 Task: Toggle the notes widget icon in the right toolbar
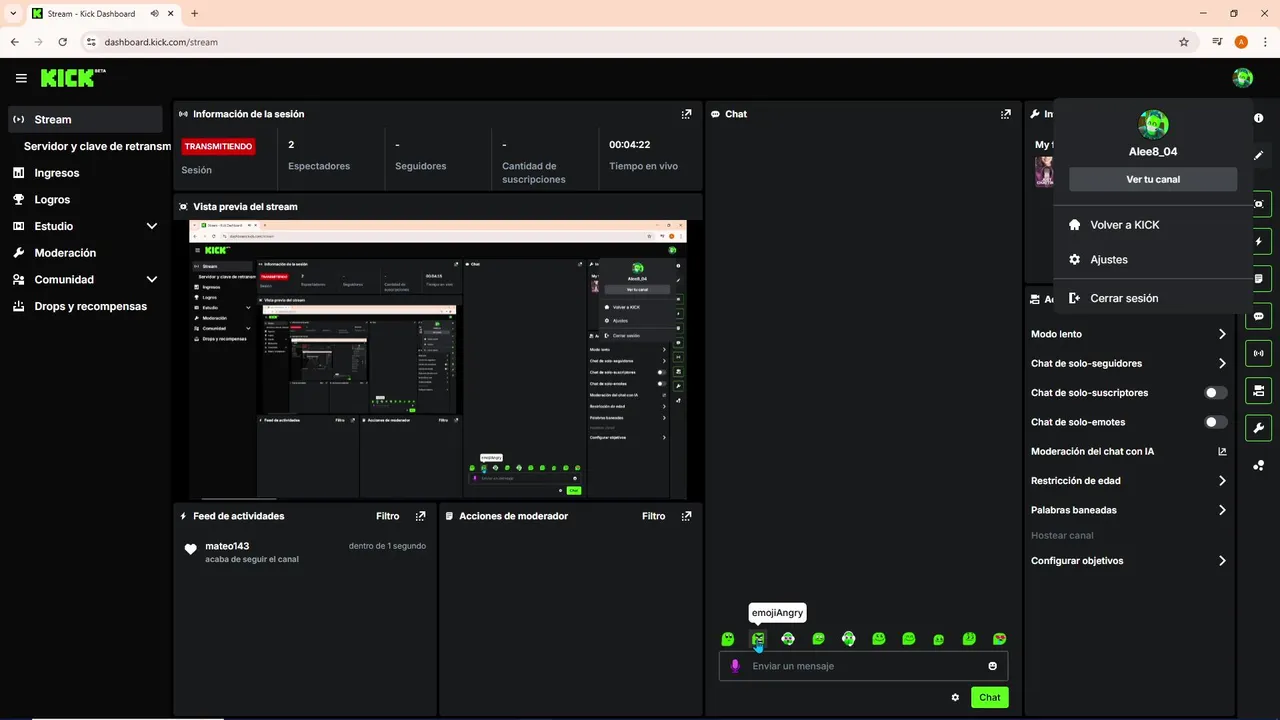[1258, 278]
